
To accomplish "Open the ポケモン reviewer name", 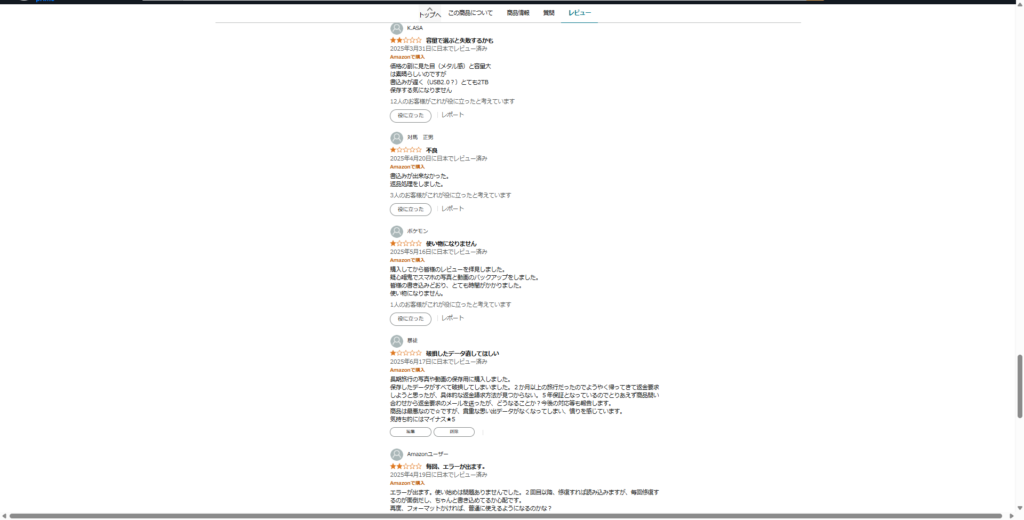I will point(418,231).
